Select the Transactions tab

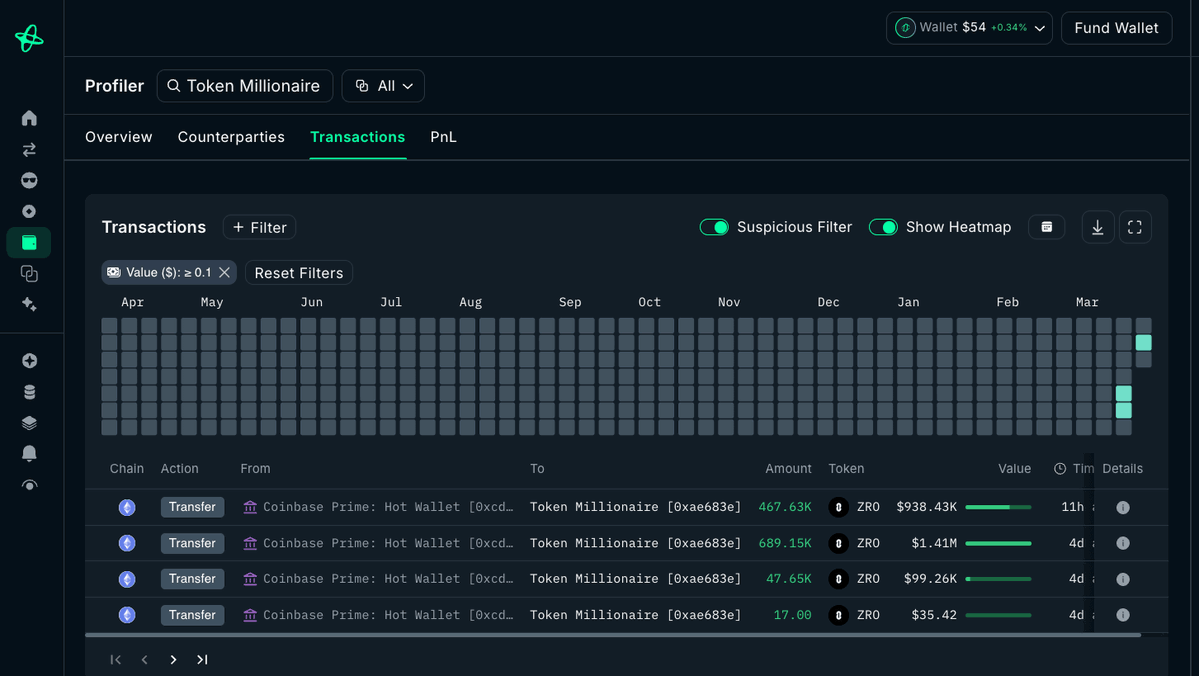point(357,137)
